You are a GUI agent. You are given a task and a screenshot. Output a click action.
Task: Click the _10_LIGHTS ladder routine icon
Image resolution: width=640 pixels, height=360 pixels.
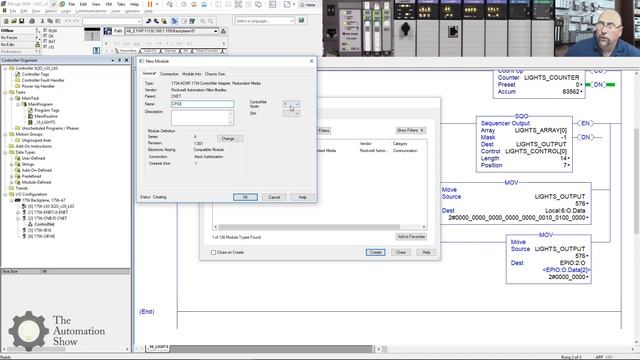point(30,122)
